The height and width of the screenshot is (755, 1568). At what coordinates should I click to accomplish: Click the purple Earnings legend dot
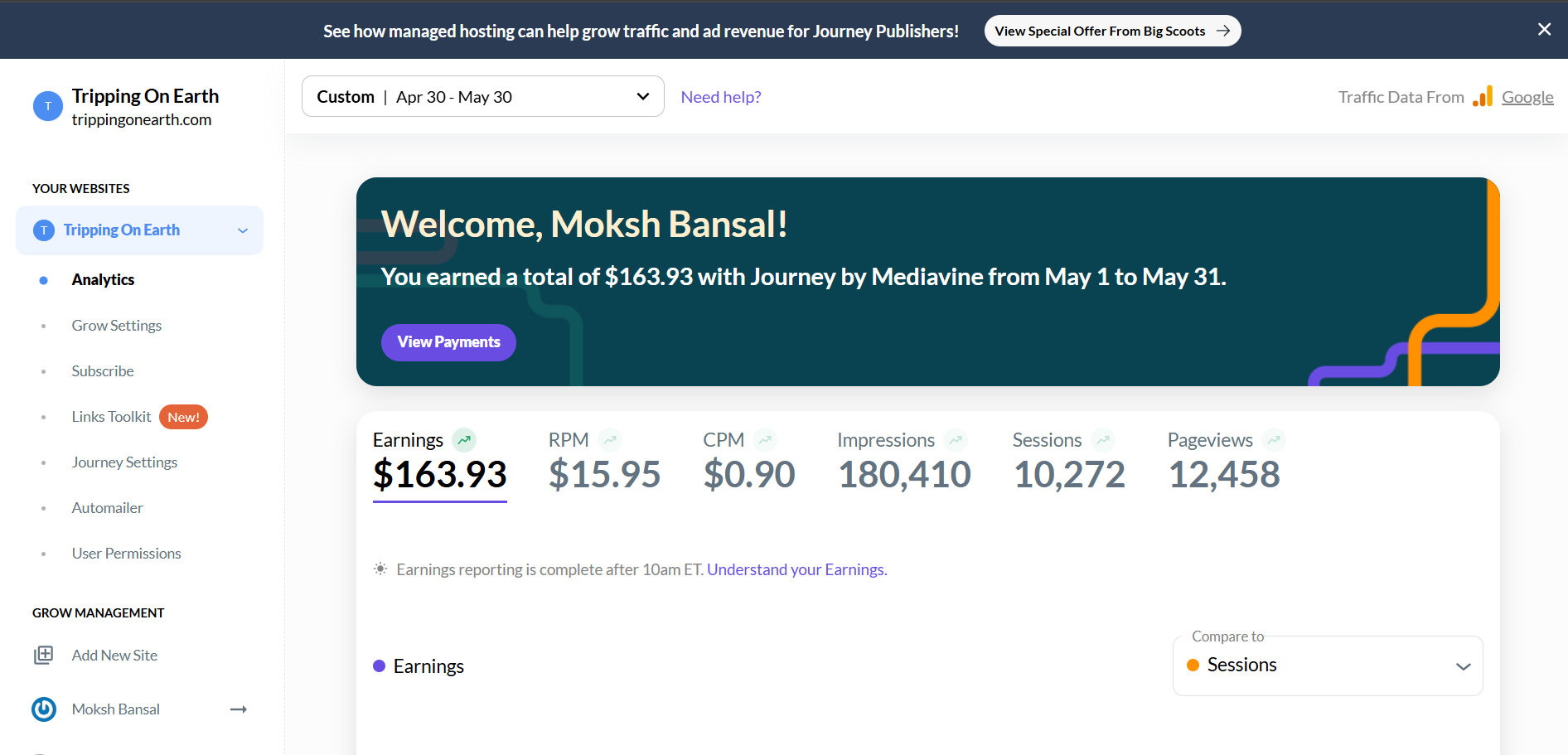tap(380, 666)
